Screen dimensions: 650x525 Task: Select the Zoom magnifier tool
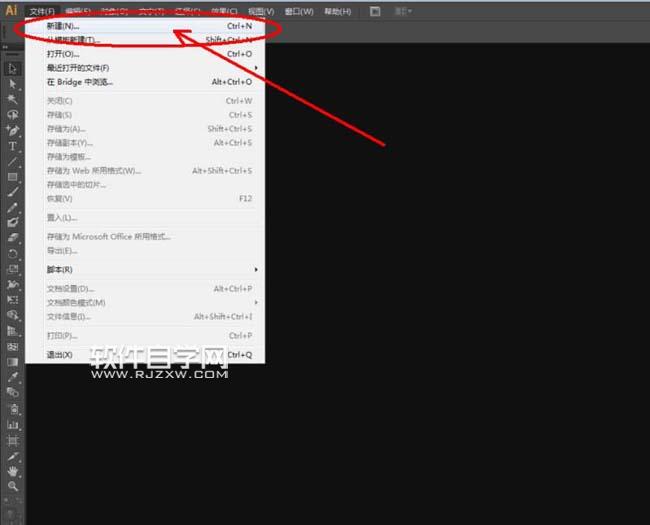click(x=12, y=486)
